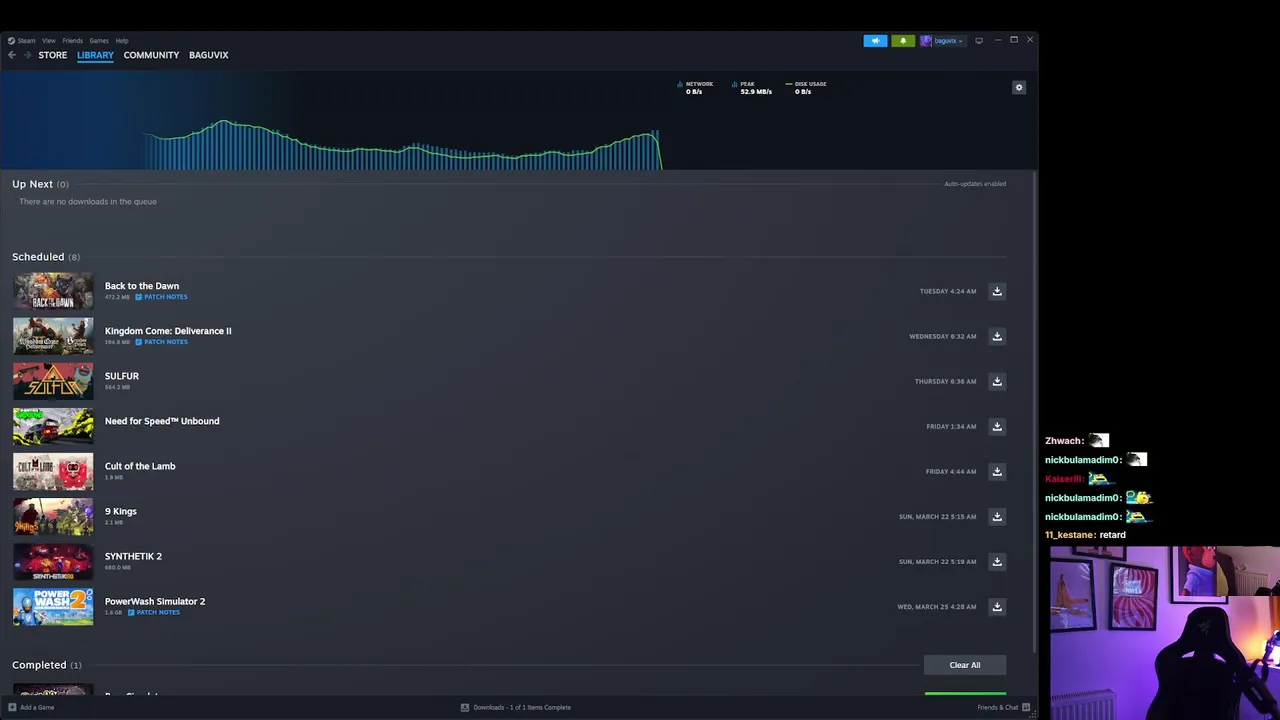The width and height of the screenshot is (1280, 720).
Task: Click Add a Game at bottom left
Action: pos(31,707)
